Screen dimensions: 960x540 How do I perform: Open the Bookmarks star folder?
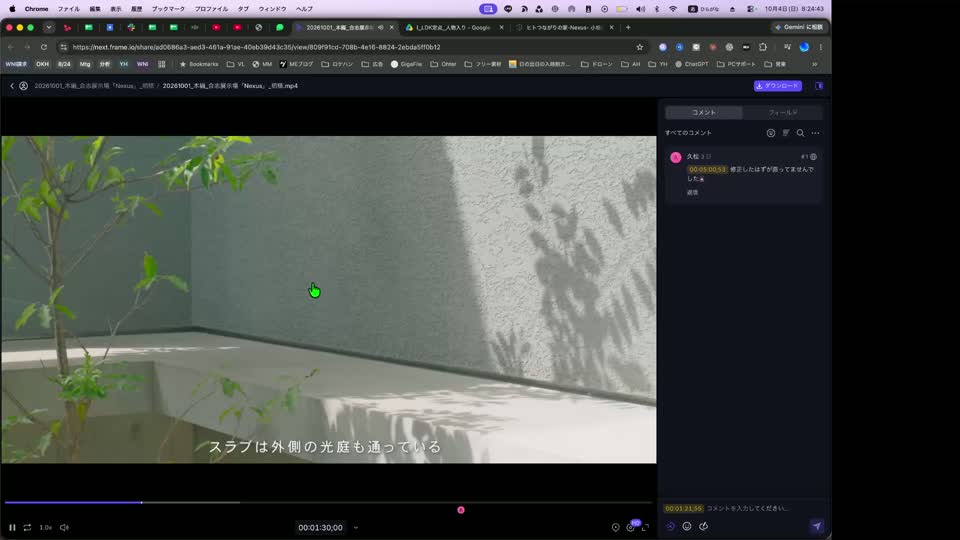pyautogui.click(x=199, y=64)
